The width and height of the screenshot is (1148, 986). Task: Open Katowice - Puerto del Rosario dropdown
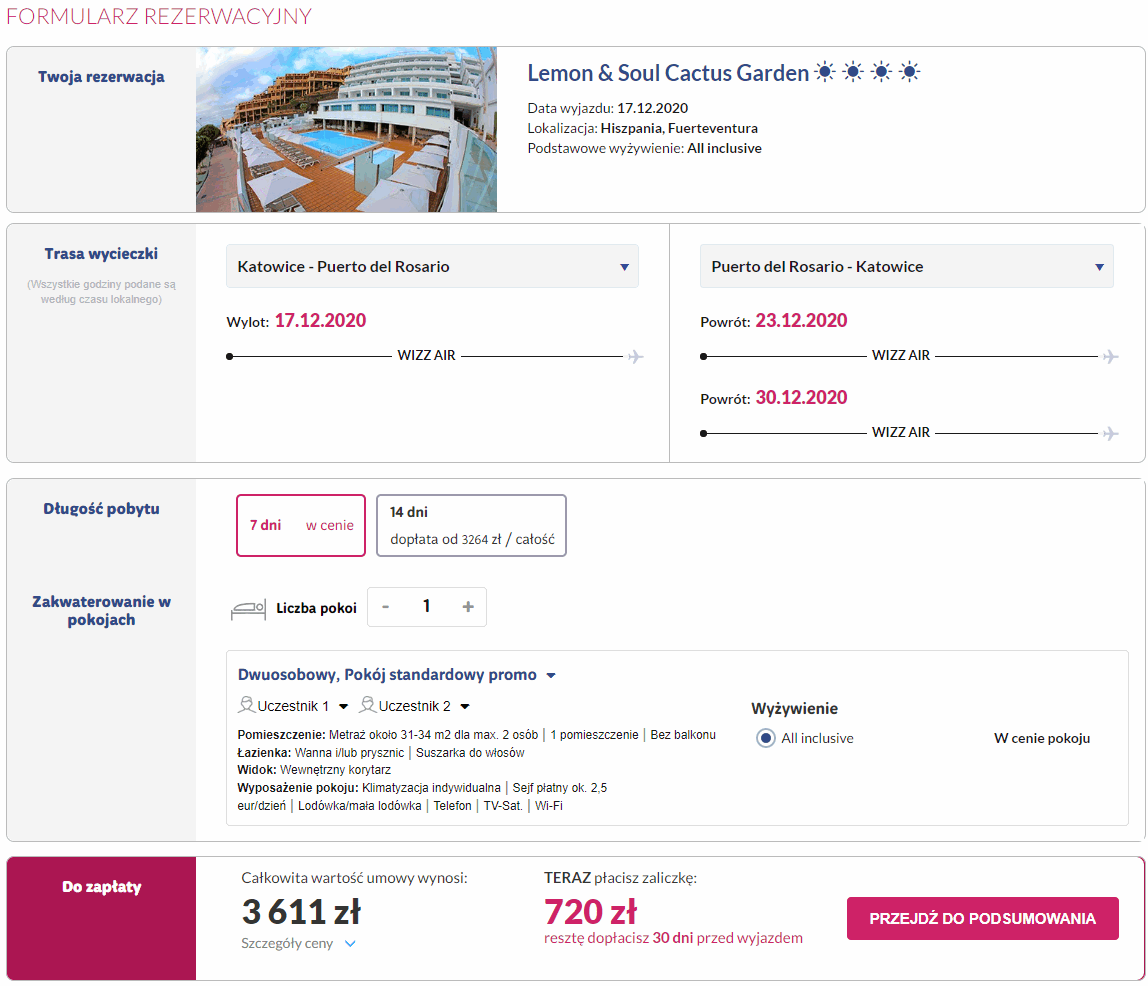pyautogui.click(x=432, y=266)
